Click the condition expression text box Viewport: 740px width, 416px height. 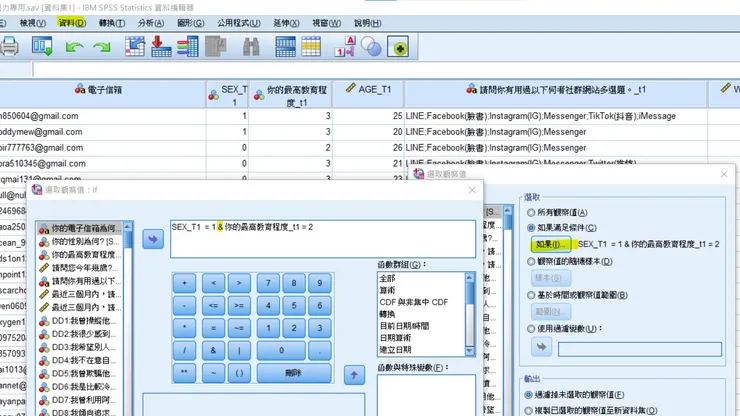click(323, 239)
